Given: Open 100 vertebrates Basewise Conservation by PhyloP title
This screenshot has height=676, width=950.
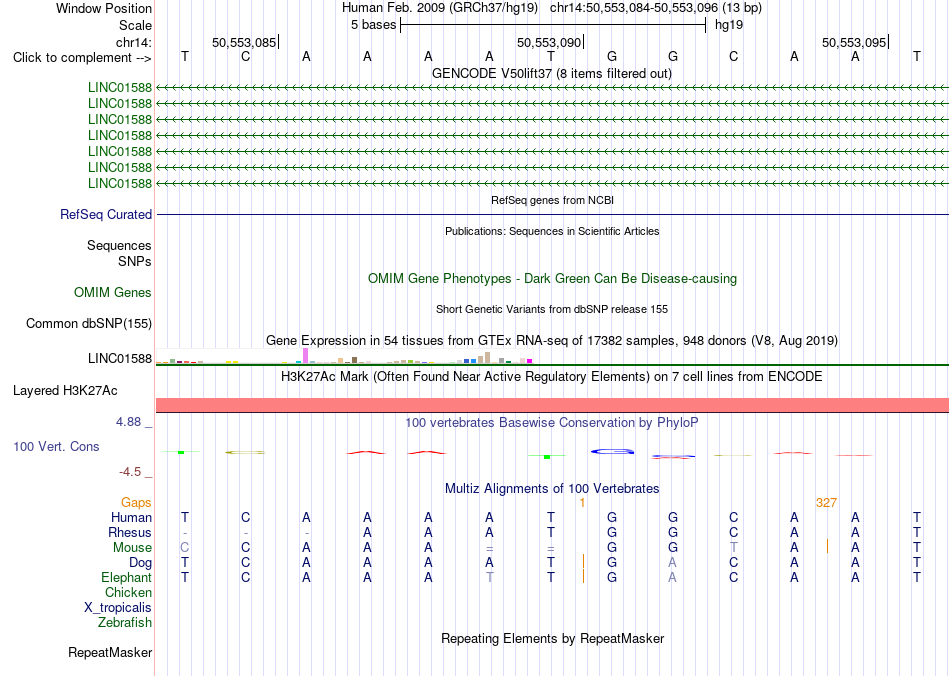Looking at the screenshot, I should point(552,423).
